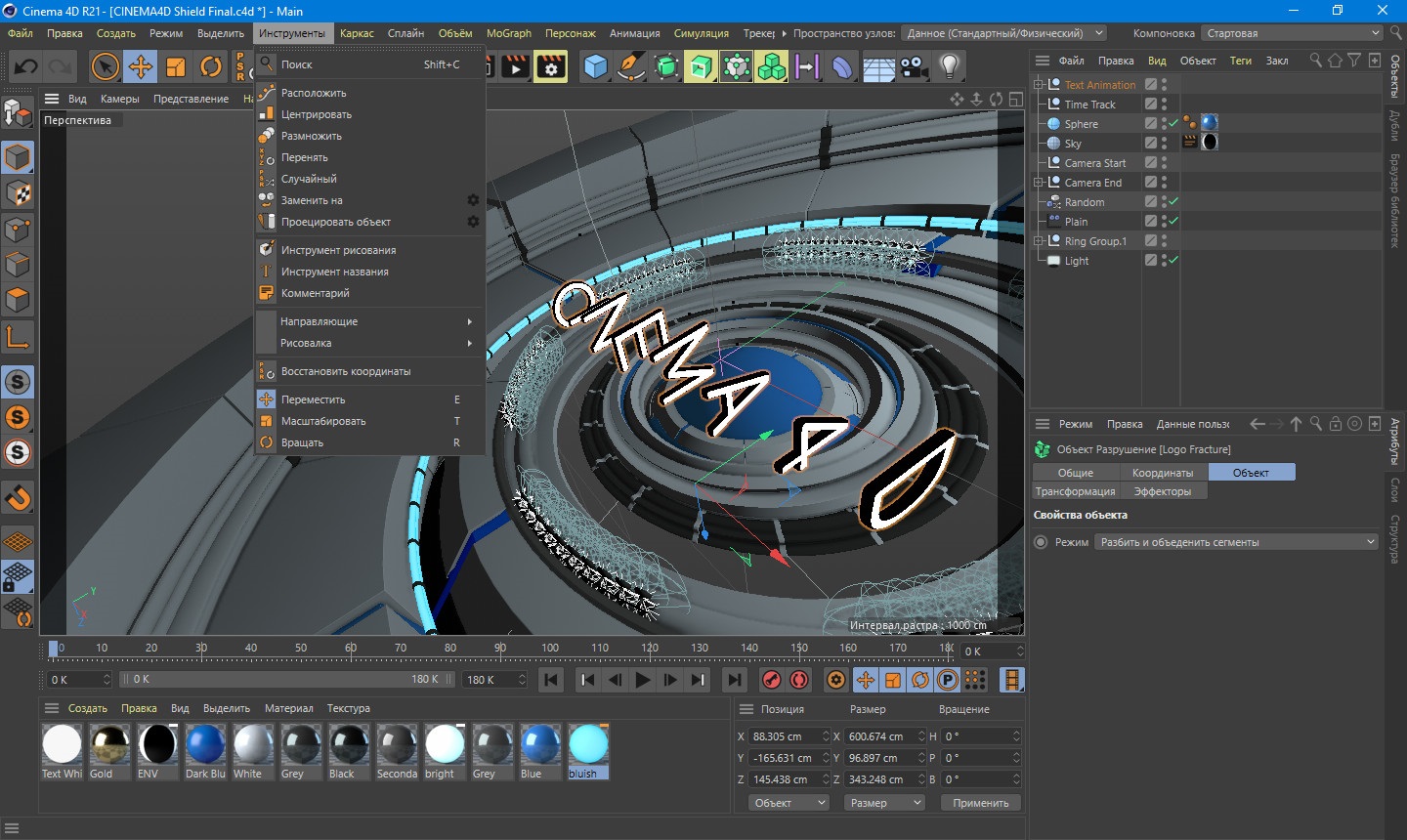Toggle the enabled checkmark for Sphere object
Screen dimensions: 1407x840
(1172, 123)
